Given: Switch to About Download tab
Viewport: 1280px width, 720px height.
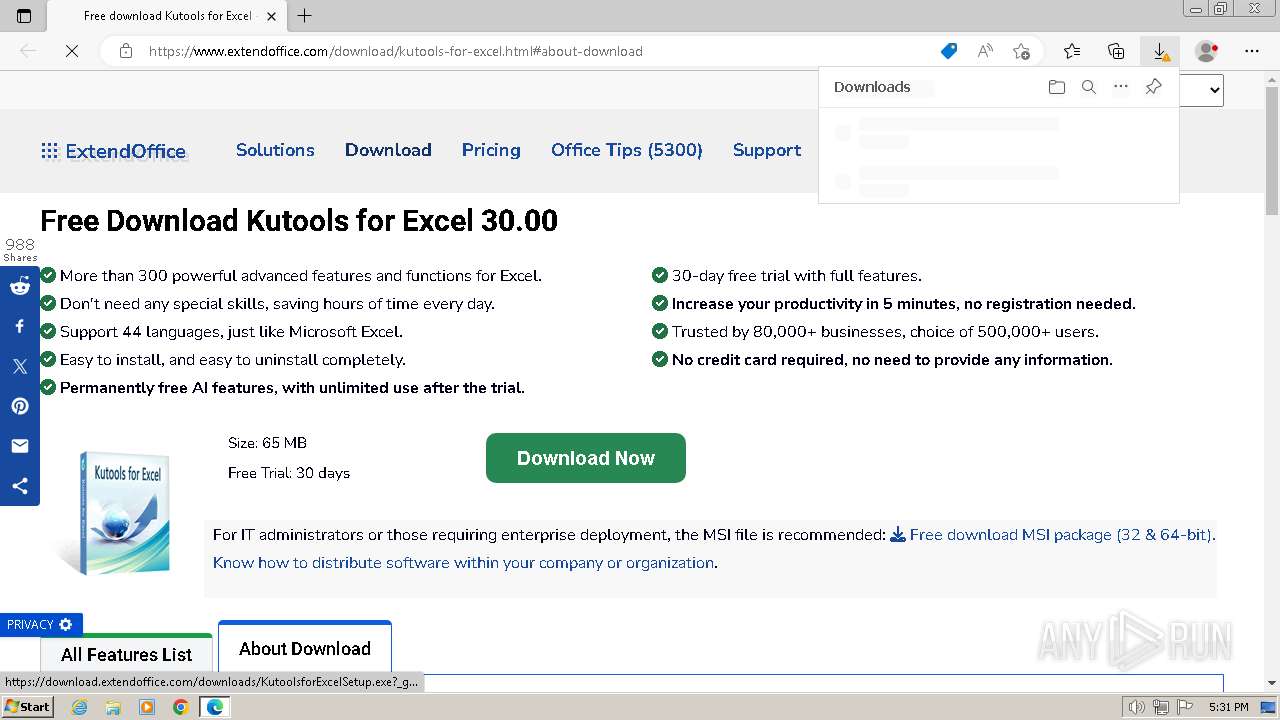Looking at the screenshot, I should tap(305, 648).
